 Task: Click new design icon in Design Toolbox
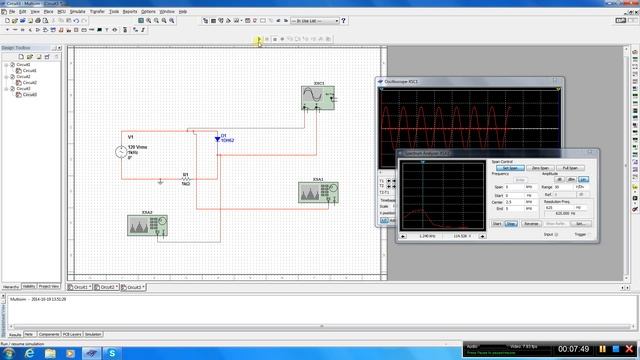(21, 57)
